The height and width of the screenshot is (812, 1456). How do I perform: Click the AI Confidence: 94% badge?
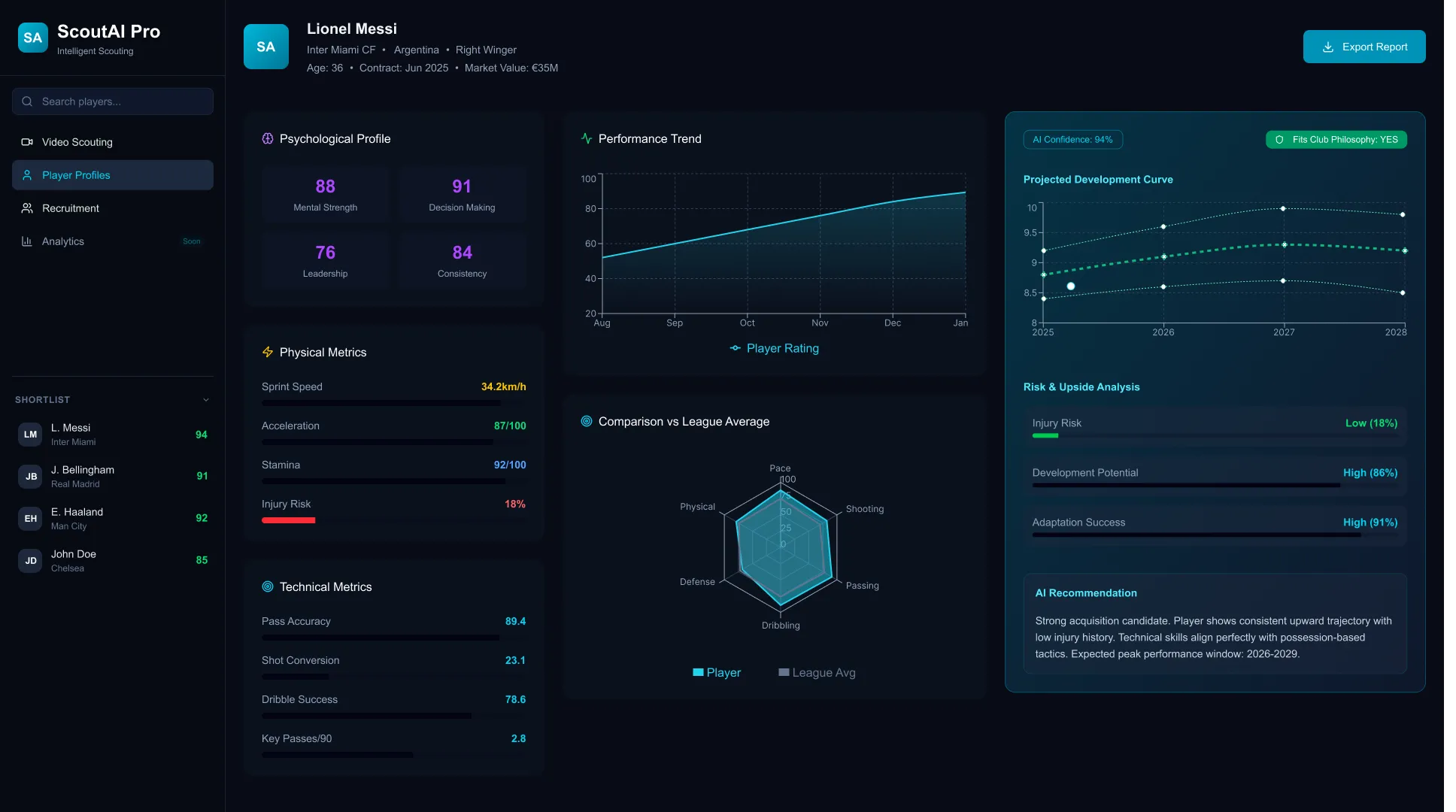(x=1072, y=140)
